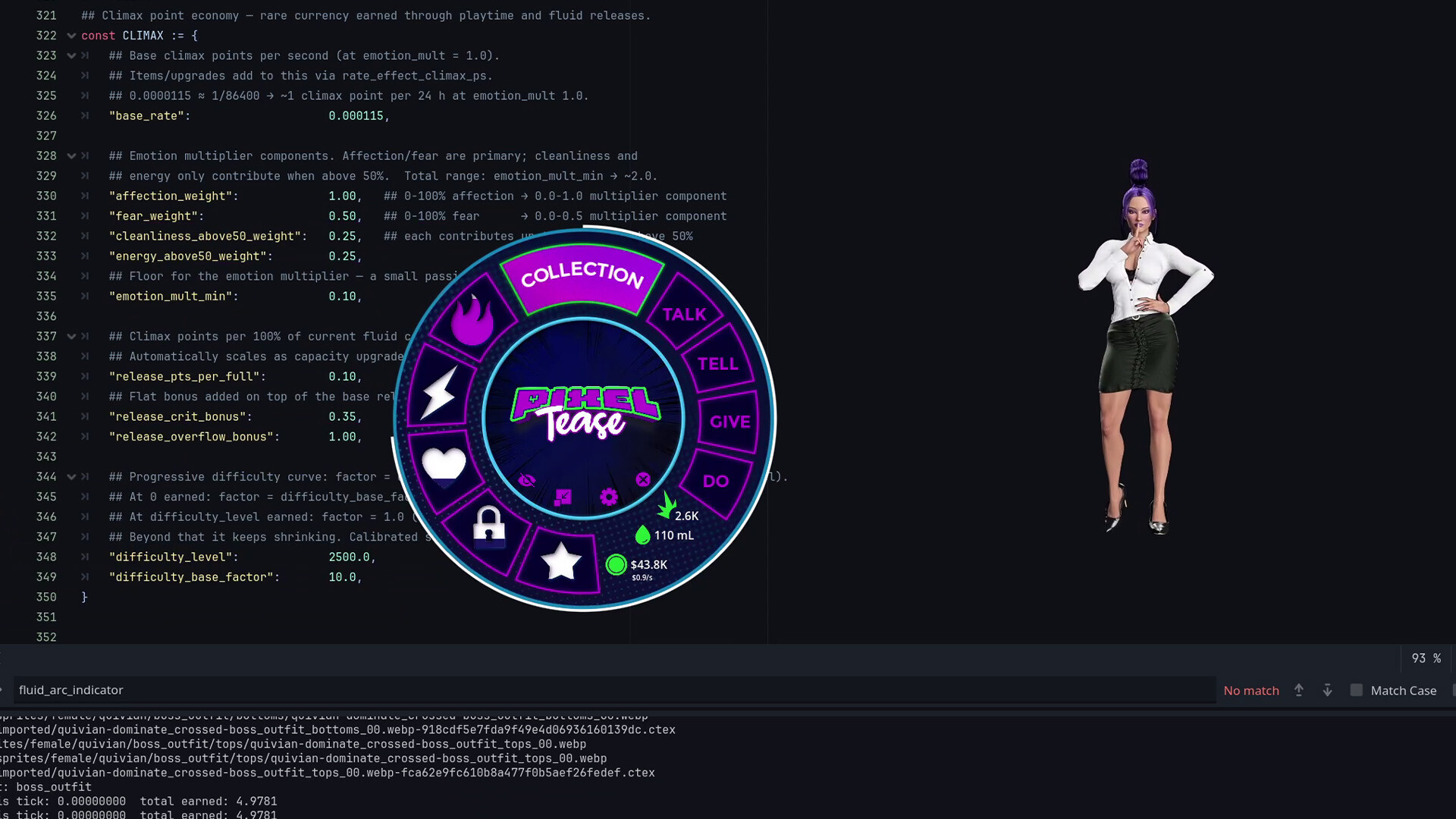Select the GIVE segment of the wheel
Screen dimensions: 1456x819
(x=730, y=422)
